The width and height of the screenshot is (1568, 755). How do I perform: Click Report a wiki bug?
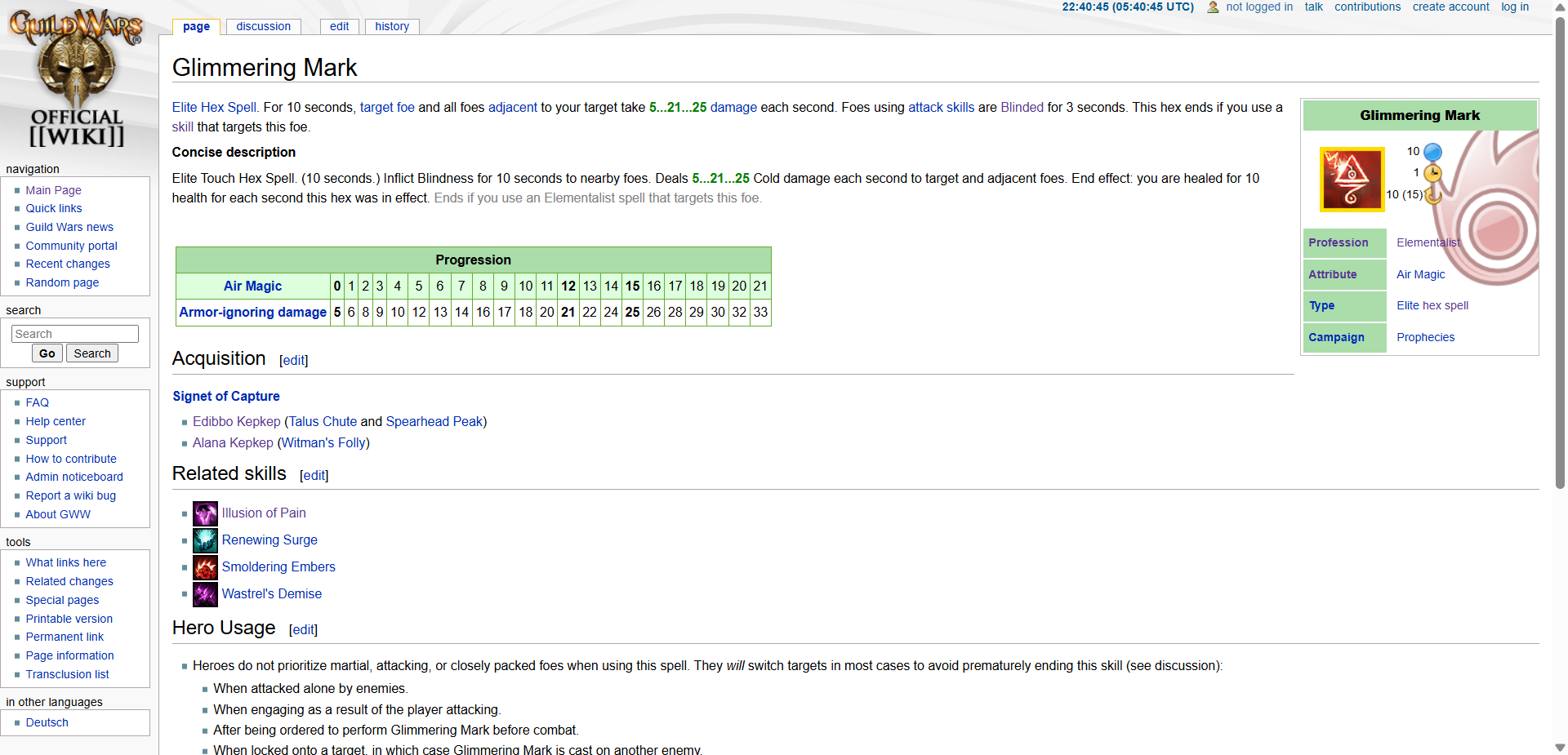(70, 495)
